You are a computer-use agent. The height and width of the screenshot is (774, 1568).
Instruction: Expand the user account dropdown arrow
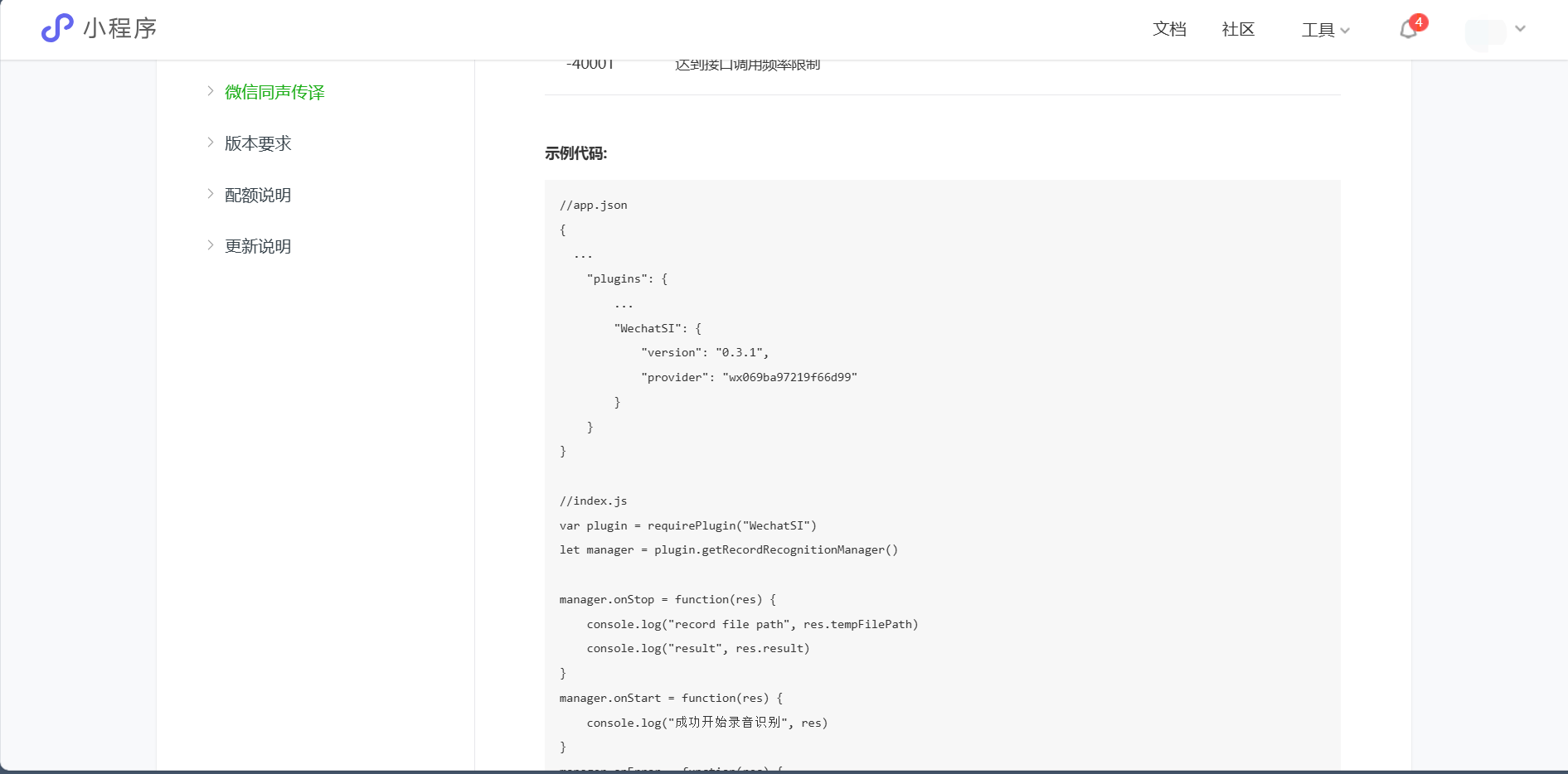coord(1520,28)
